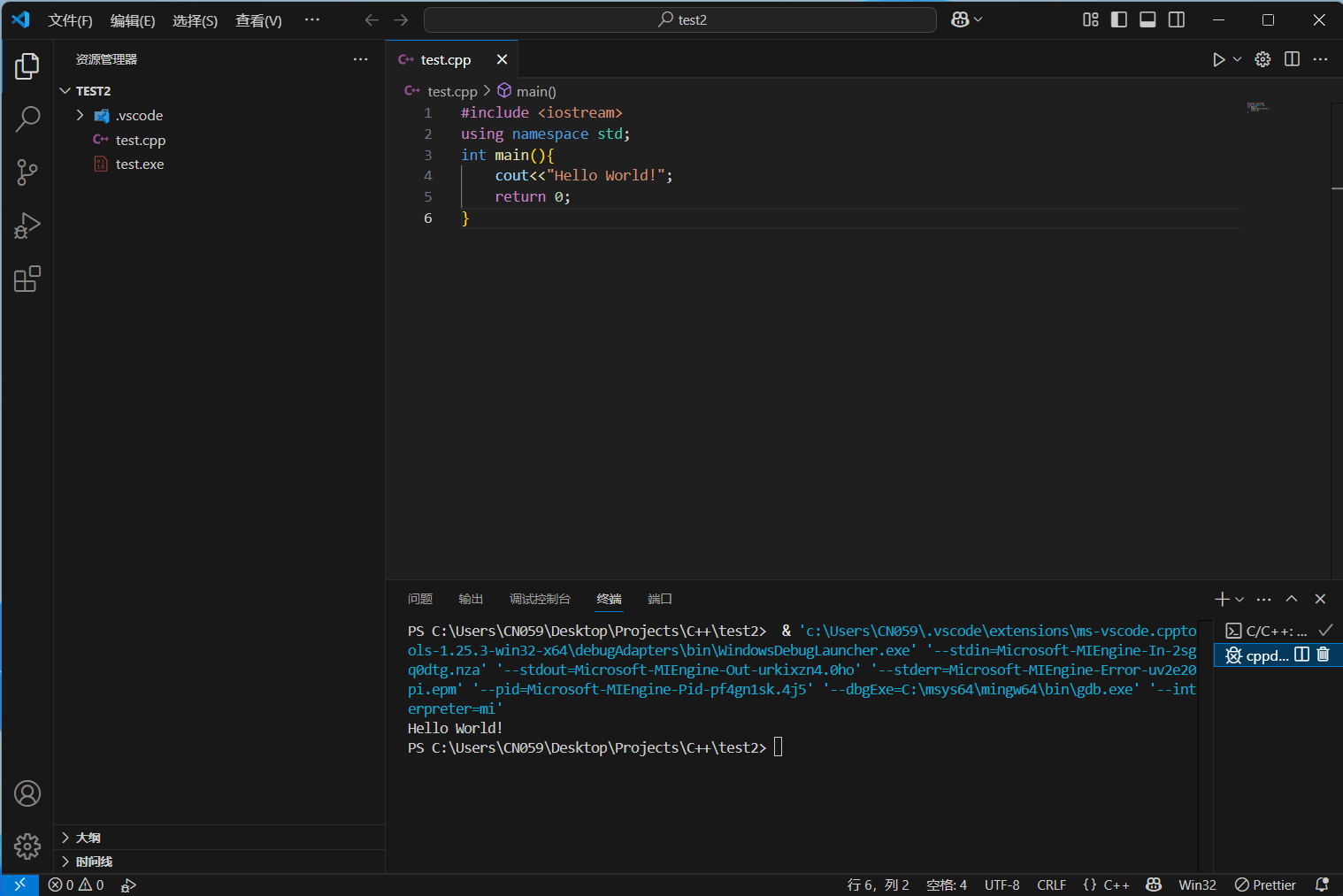
Task: Expand the .vscode folder
Action: 139,116
